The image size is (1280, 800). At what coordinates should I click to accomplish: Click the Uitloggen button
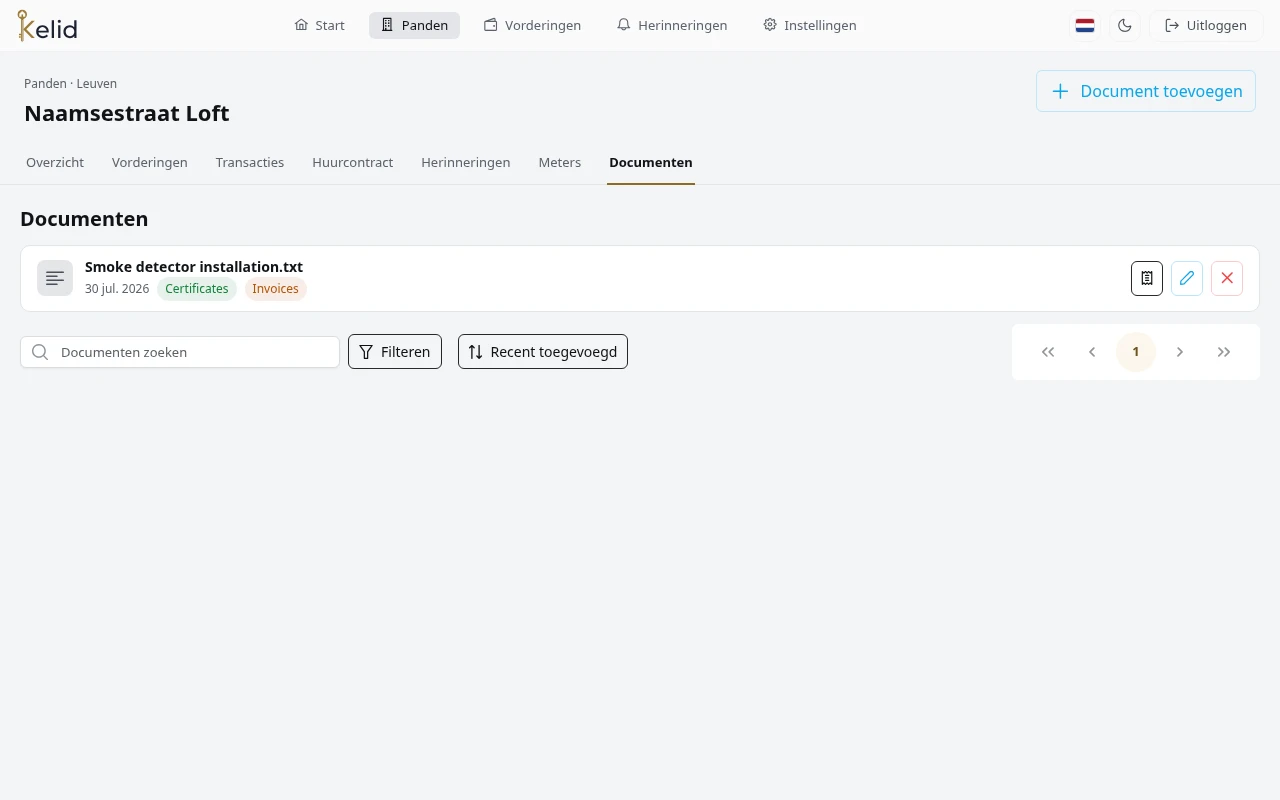(x=1206, y=25)
